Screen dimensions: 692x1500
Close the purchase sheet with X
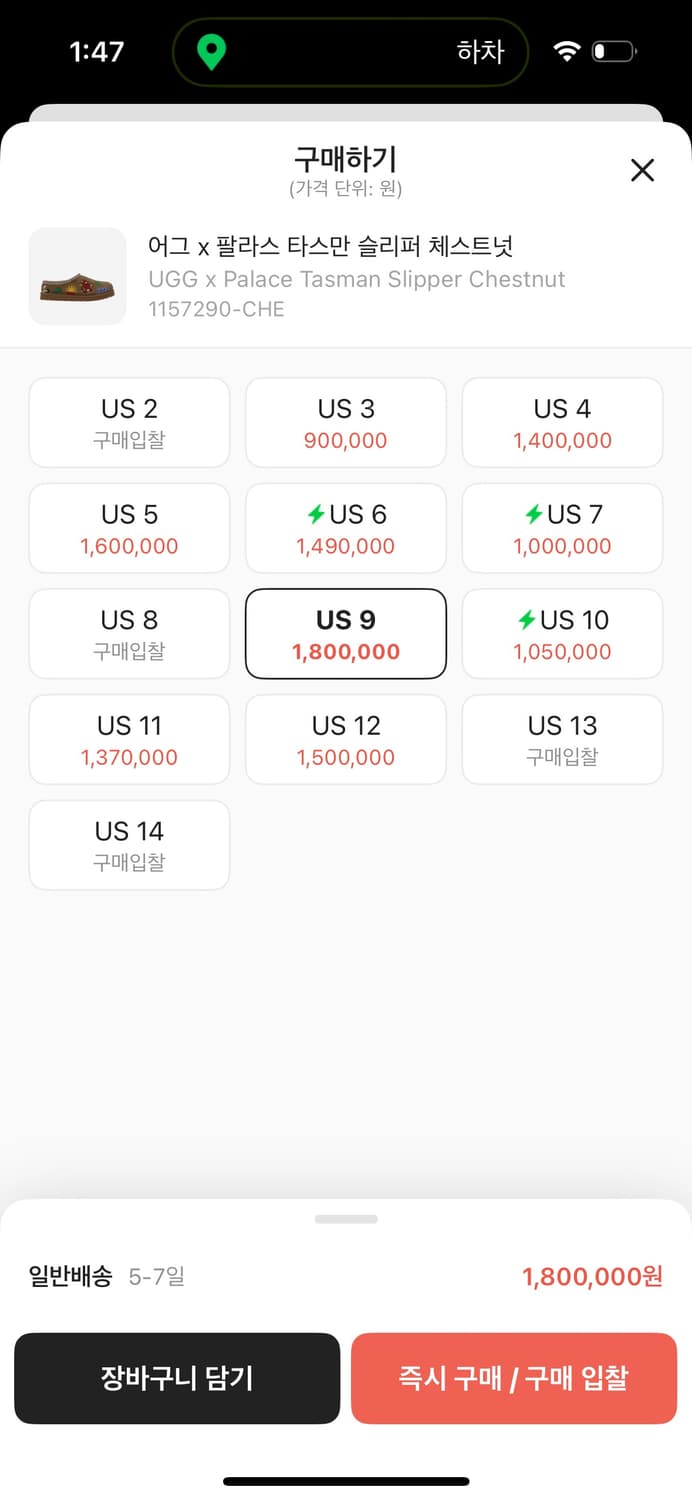click(642, 170)
